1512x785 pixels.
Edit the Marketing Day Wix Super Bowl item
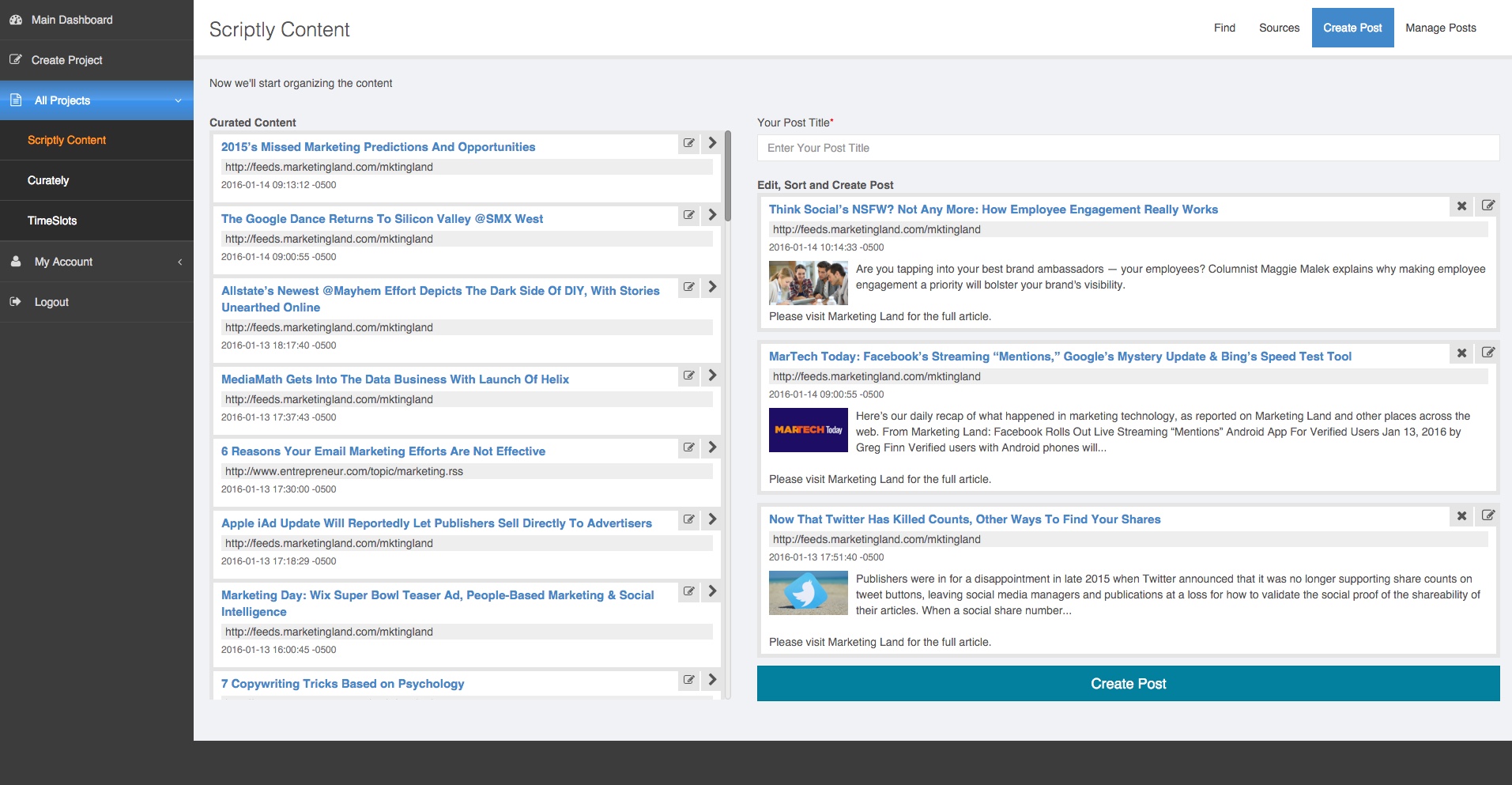coord(689,591)
